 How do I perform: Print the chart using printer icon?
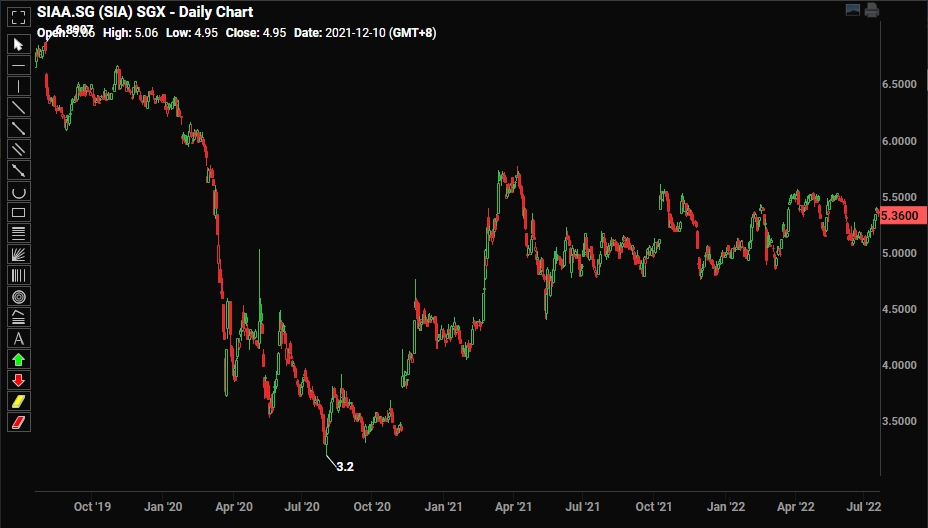[x=872, y=10]
